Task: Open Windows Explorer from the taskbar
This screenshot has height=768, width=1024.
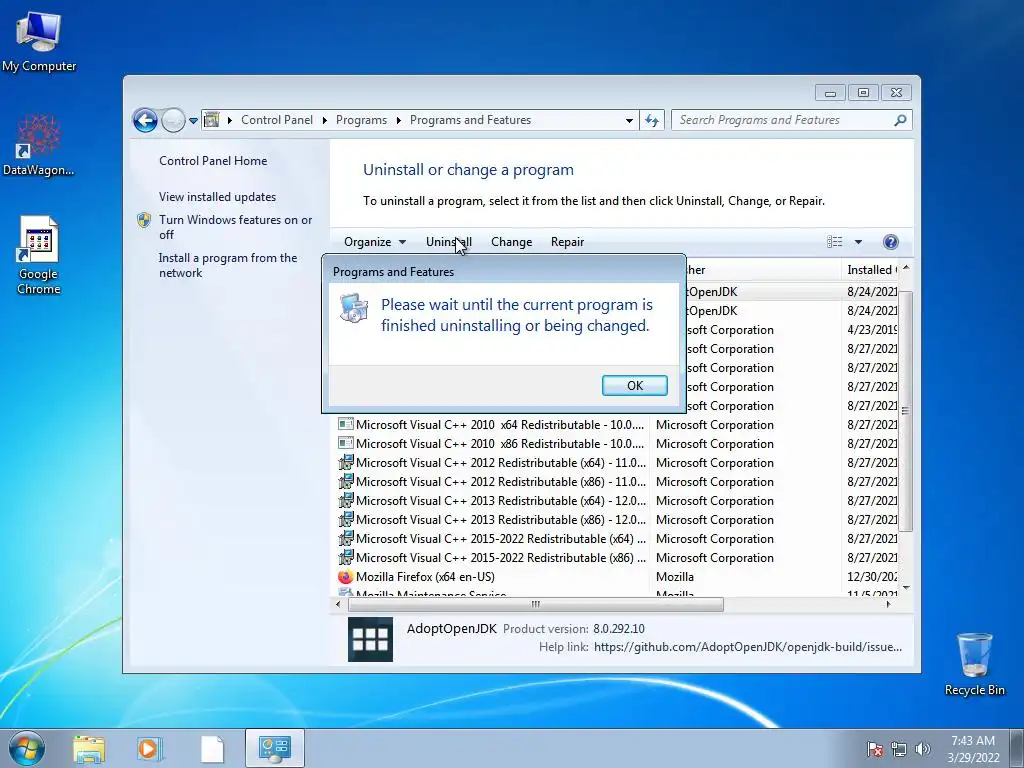Action: point(88,749)
